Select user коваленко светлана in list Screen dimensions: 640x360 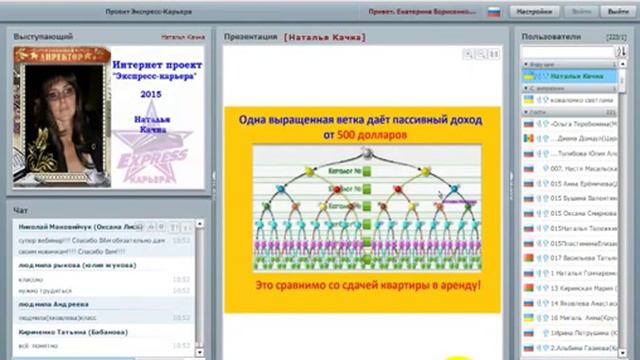click(570, 100)
